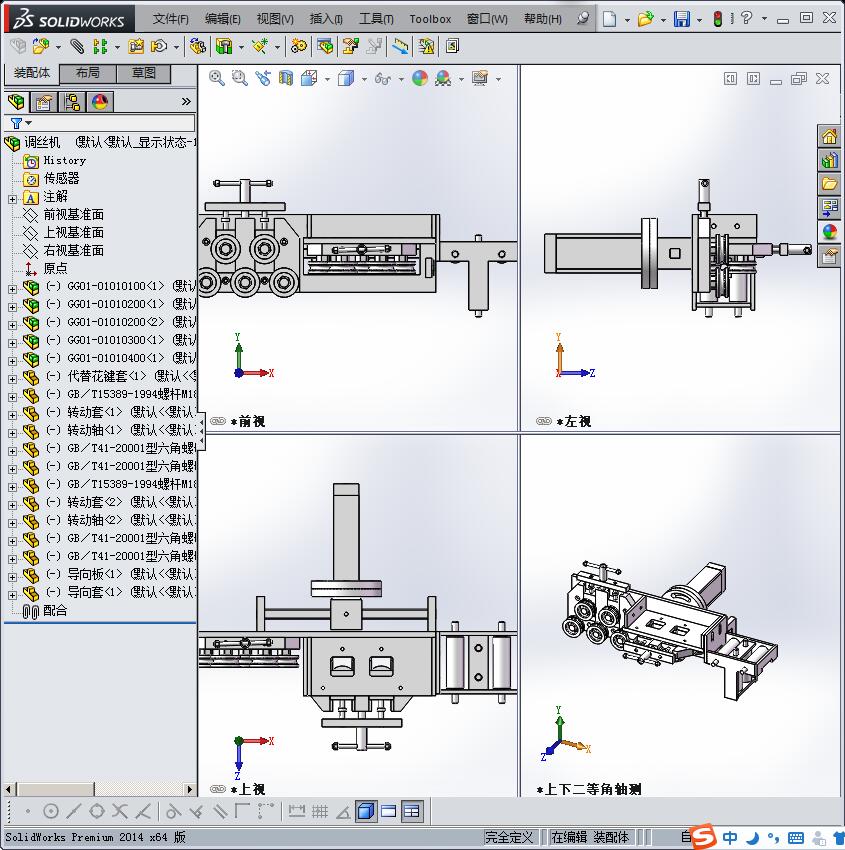Open the View Palette task pane tab

(829, 208)
